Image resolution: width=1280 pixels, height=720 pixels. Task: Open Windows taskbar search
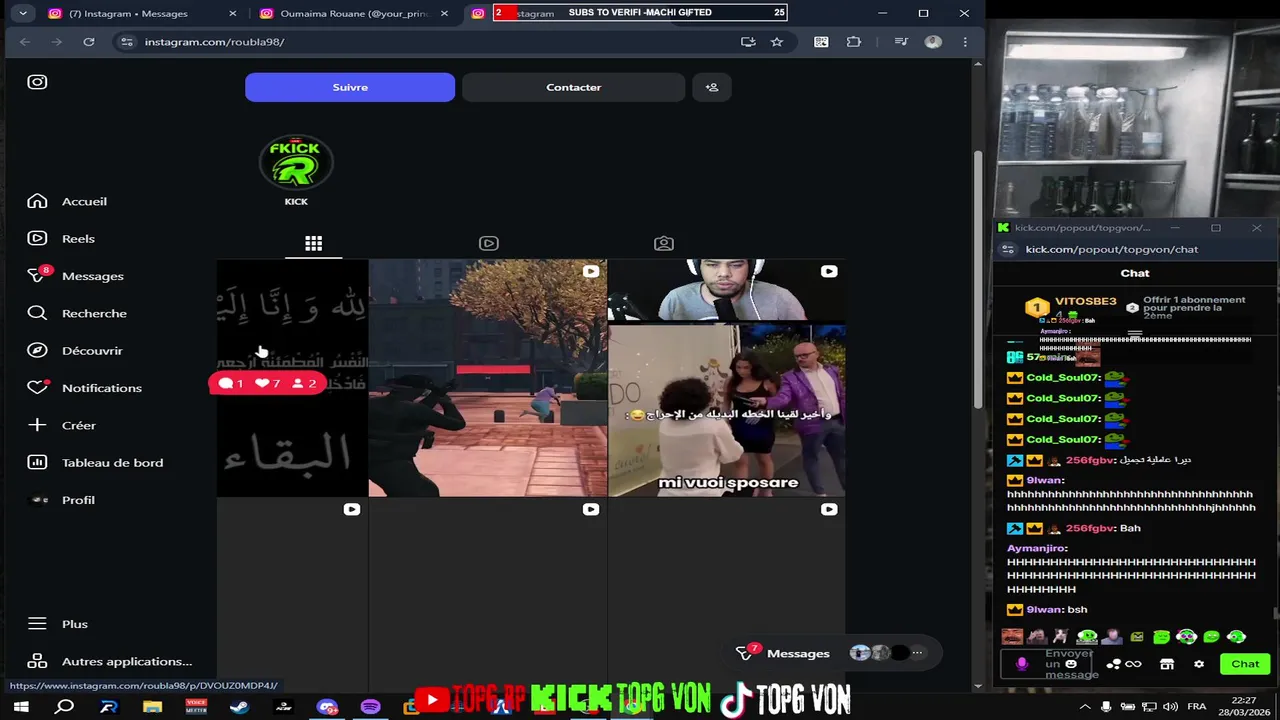coord(65,707)
